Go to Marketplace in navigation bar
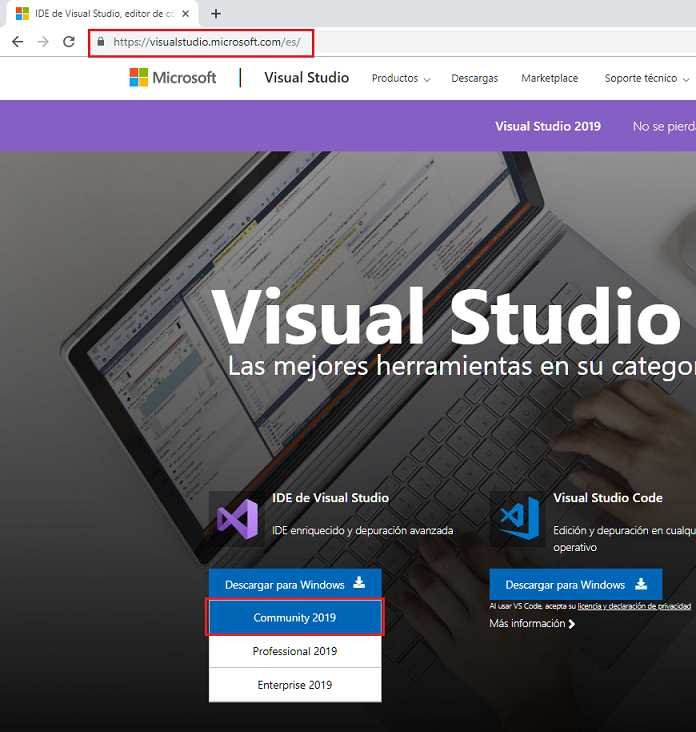The image size is (696, 732). [549, 79]
